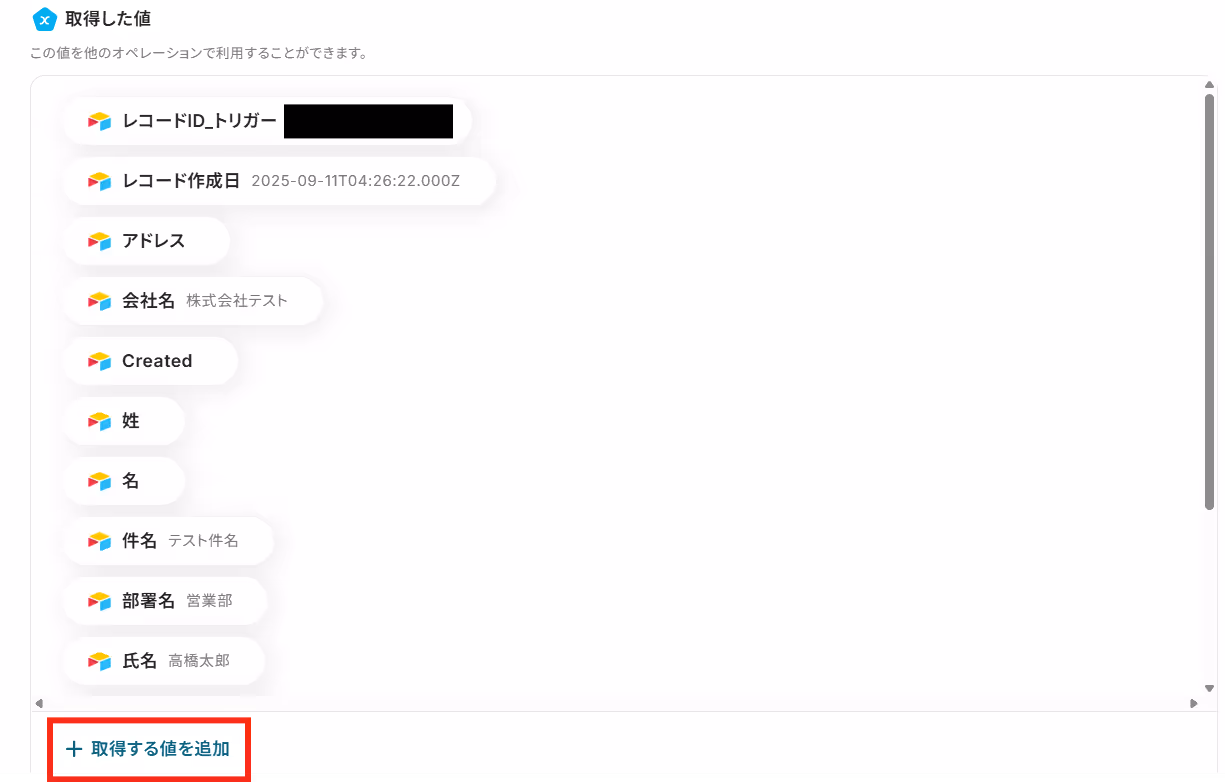Click the vertical scrollbar up arrow
This screenshot has width=1225, height=782.
coord(1209,86)
